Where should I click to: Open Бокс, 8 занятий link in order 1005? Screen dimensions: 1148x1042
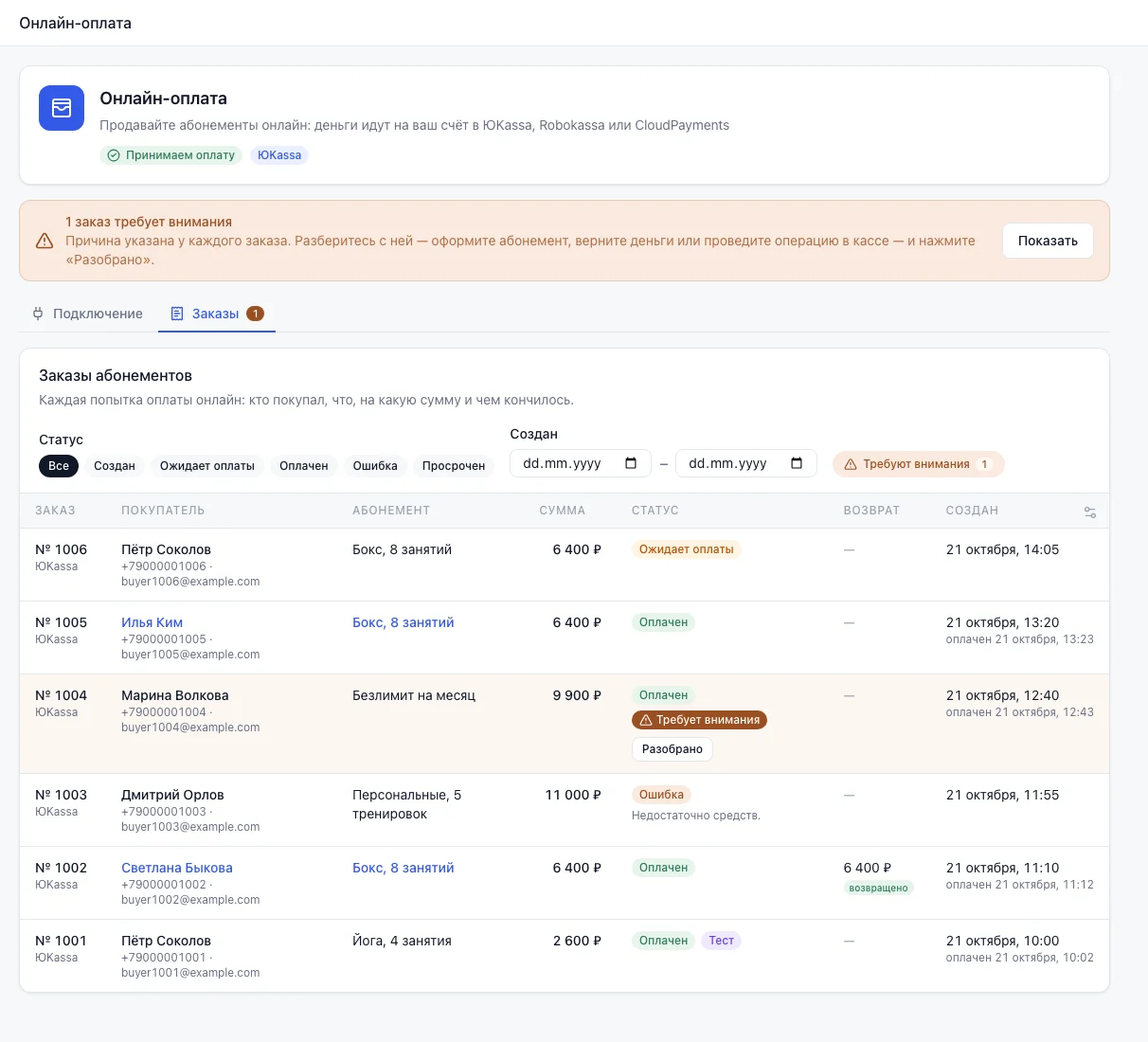click(404, 622)
